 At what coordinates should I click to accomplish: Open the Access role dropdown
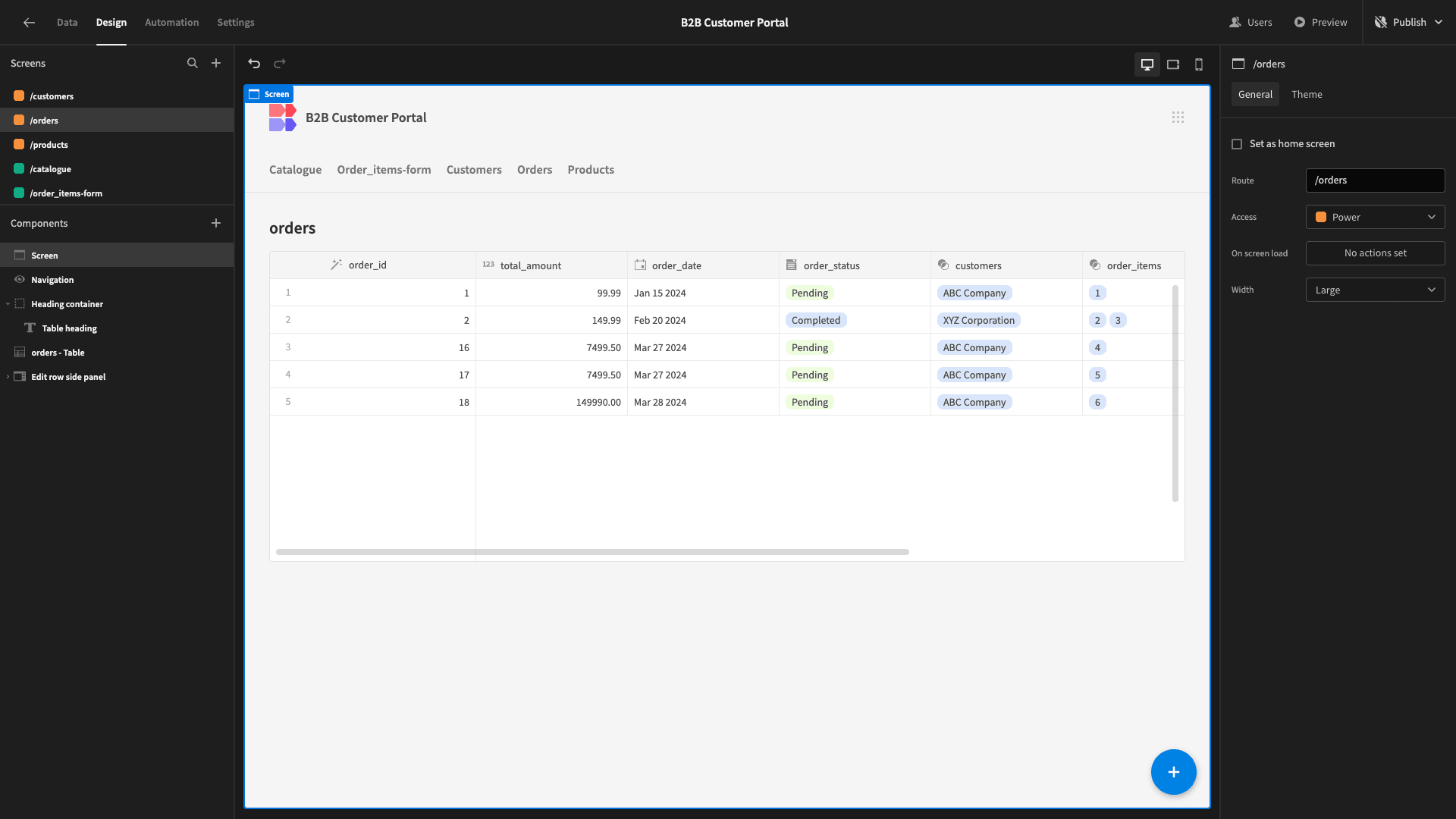[1375, 217]
